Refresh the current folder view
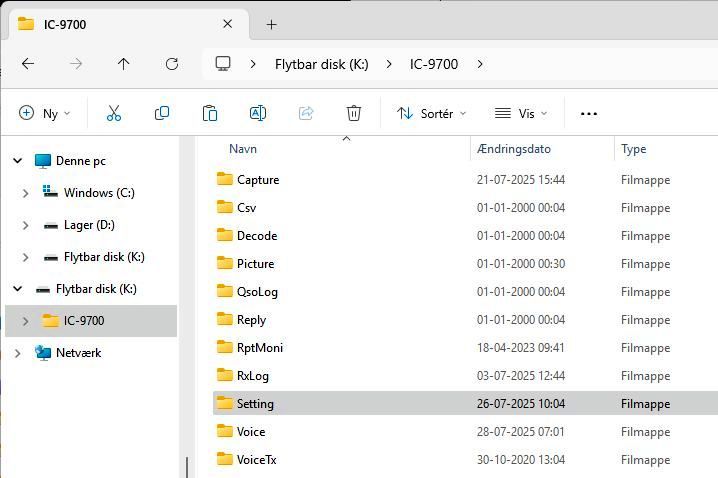The width and height of the screenshot is (718, 478). (172, 64)
